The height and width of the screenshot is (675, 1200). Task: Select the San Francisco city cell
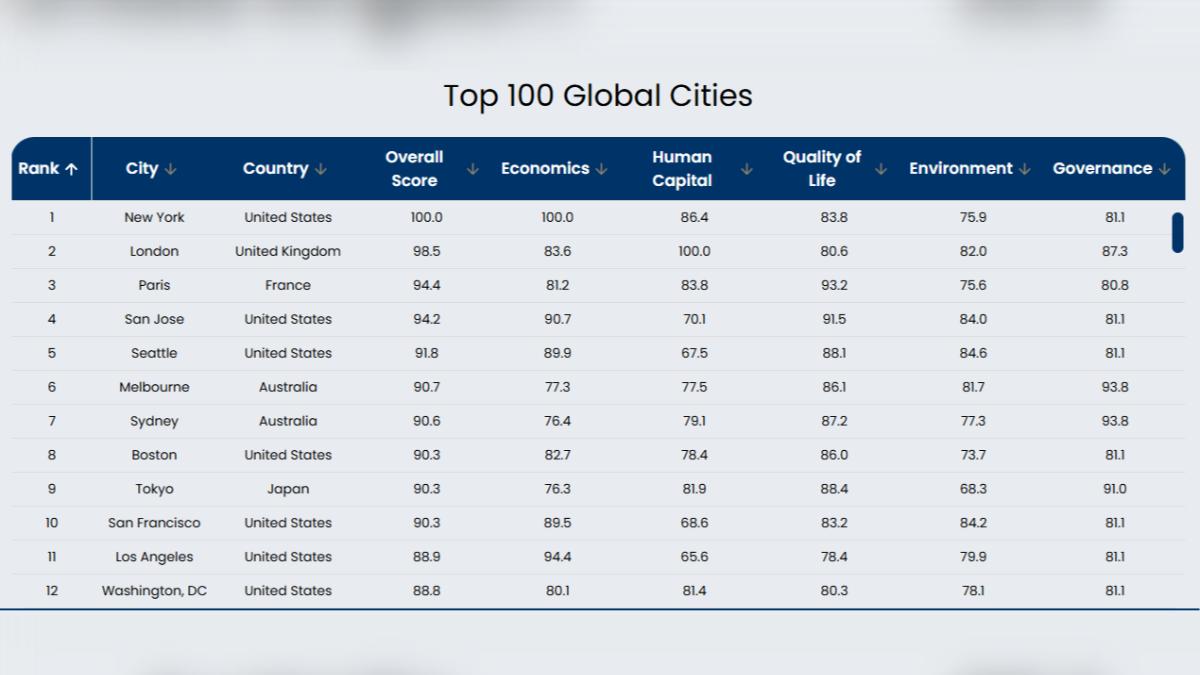point(154,523)
